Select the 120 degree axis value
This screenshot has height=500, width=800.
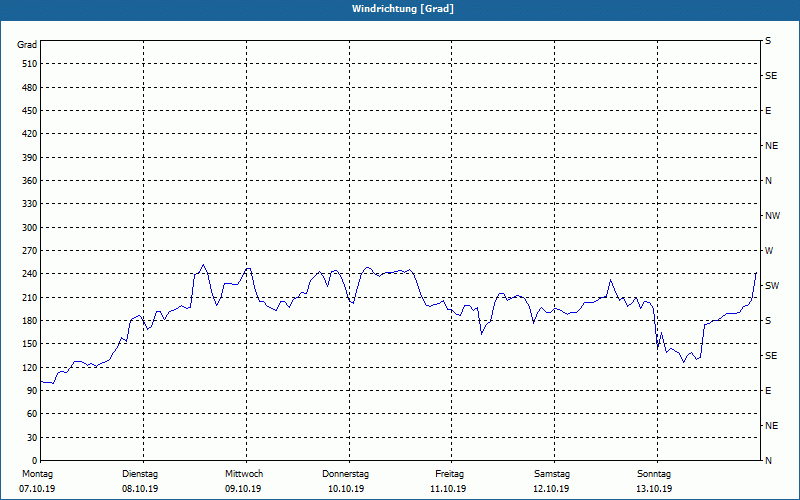click(30, 367)
